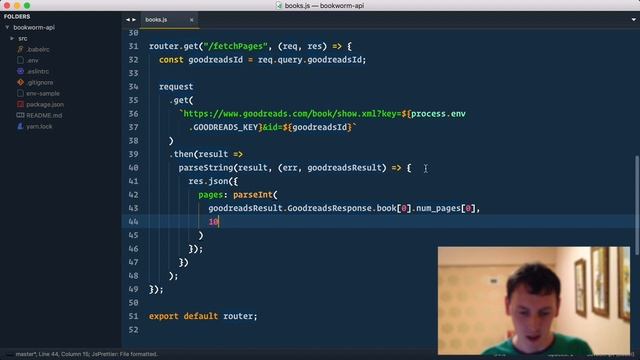Screen dimensions: 640x360
Task: Select the src folder label
Action: [23, 38]
